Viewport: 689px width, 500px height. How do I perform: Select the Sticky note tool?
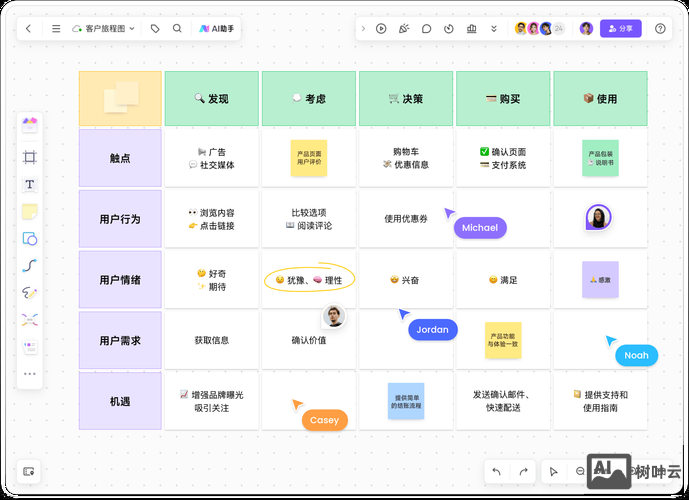pyautogui.click(x=30, y=211)
